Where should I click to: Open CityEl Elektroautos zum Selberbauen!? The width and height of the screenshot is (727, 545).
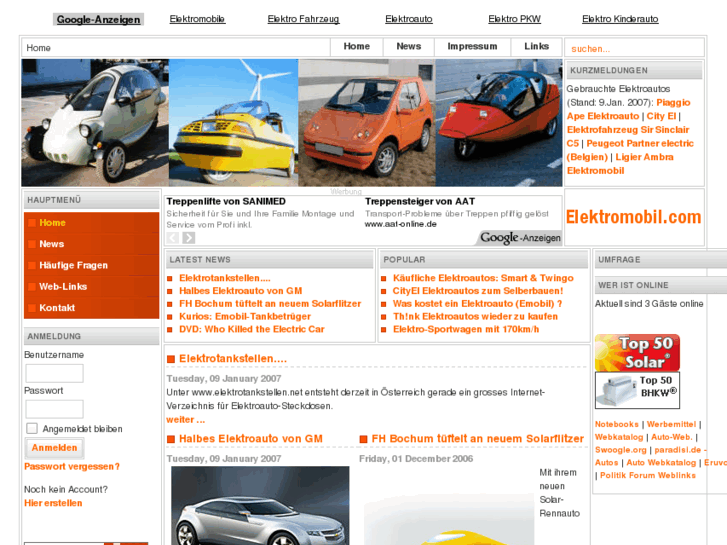click(478, 291)
